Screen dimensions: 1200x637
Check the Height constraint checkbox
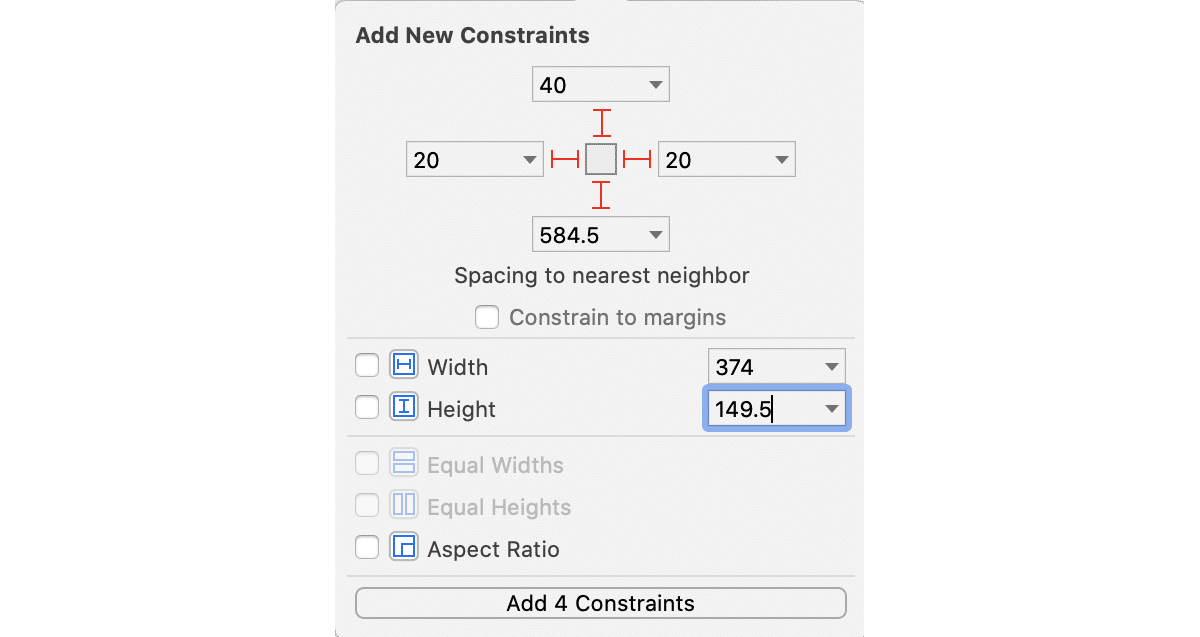[x=367, y=408]
